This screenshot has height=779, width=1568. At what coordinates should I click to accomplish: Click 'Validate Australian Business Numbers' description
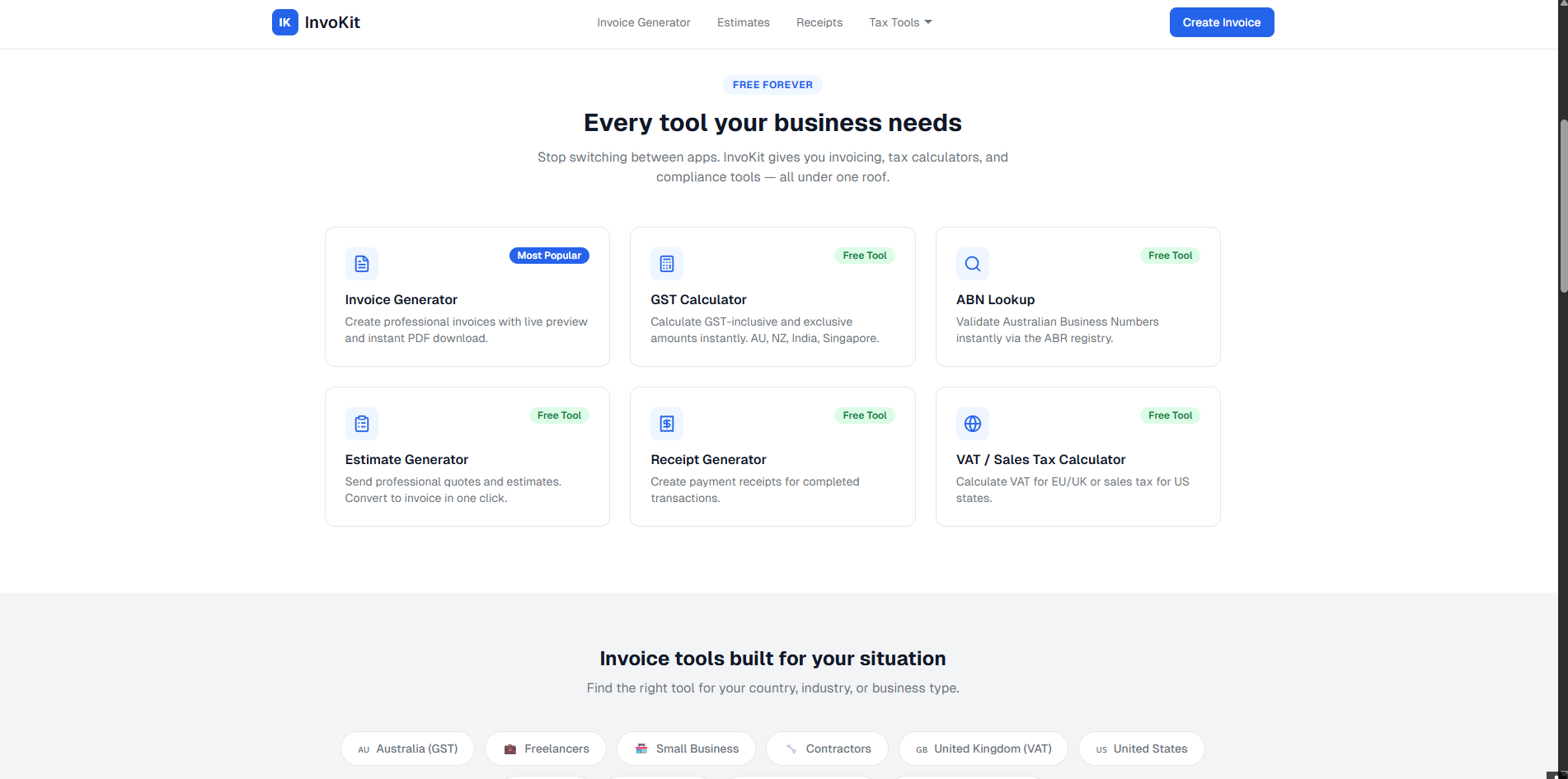pos(1058,330)
